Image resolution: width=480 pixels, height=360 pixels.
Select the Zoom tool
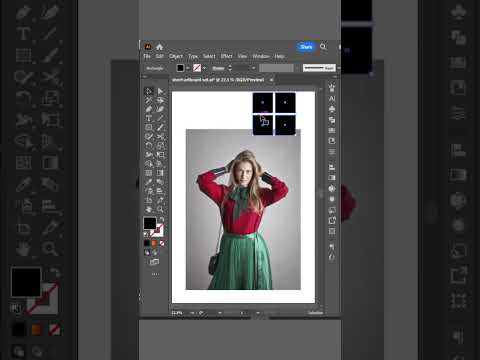160,209
